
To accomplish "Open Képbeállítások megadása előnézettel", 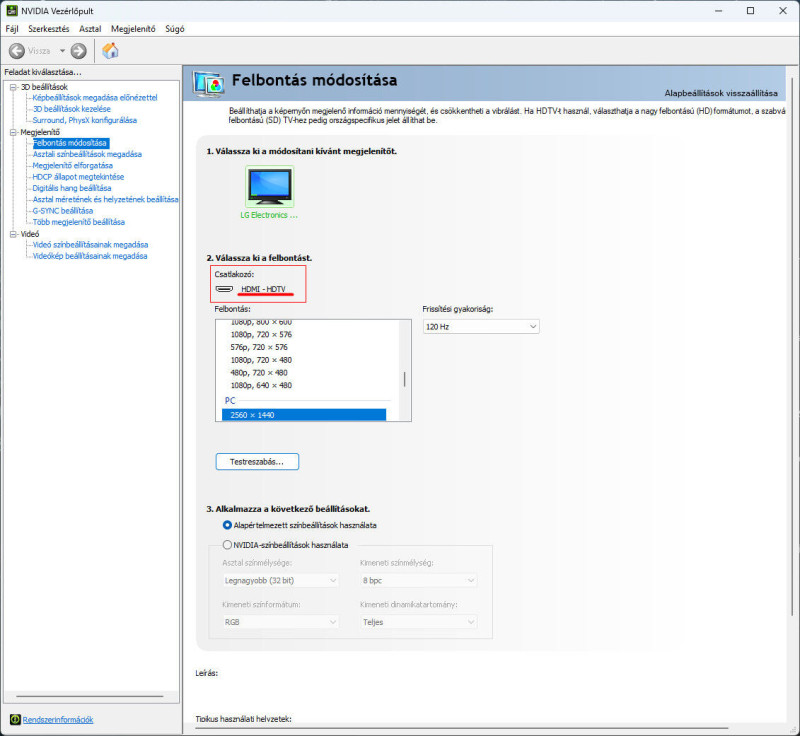I will 95,97.
